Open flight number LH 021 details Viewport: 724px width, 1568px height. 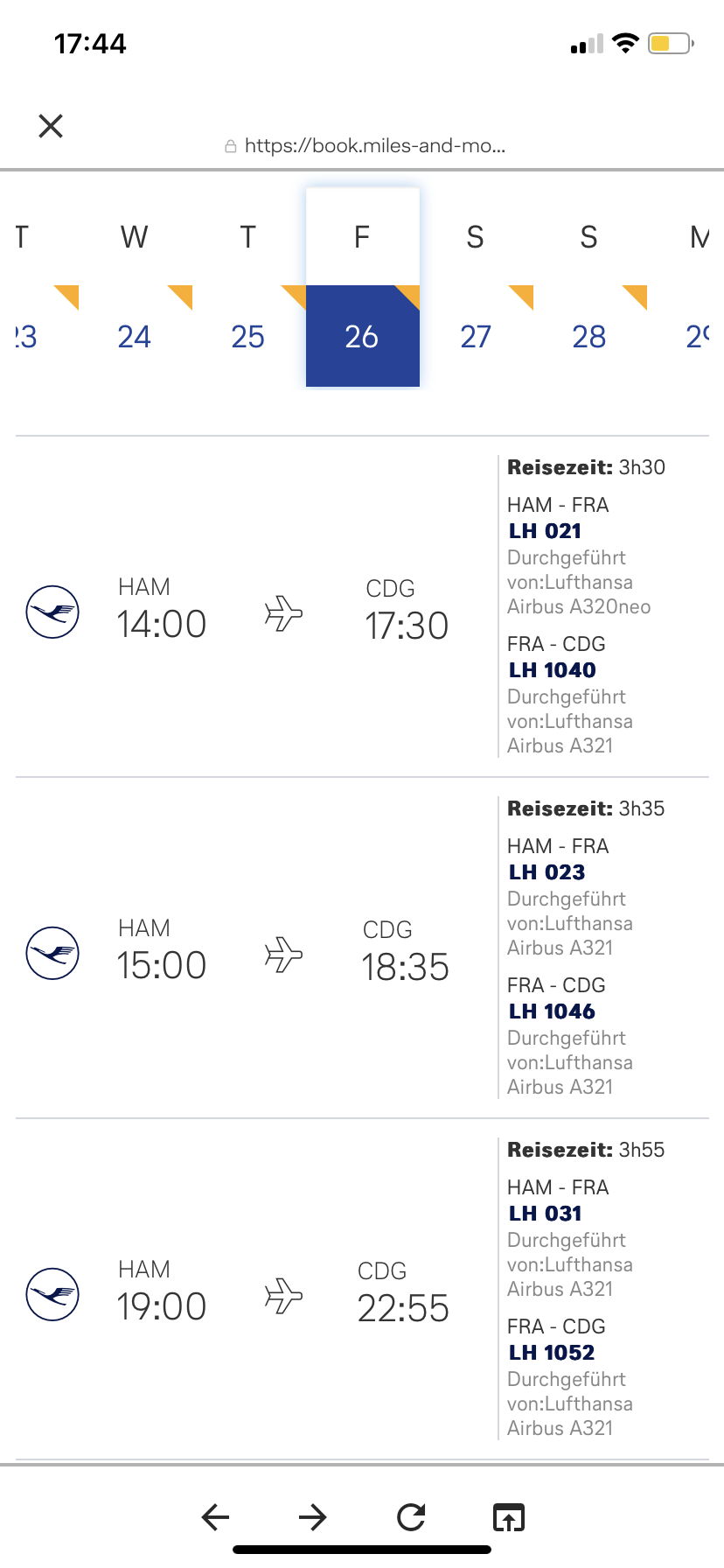[x=545, y=531]
